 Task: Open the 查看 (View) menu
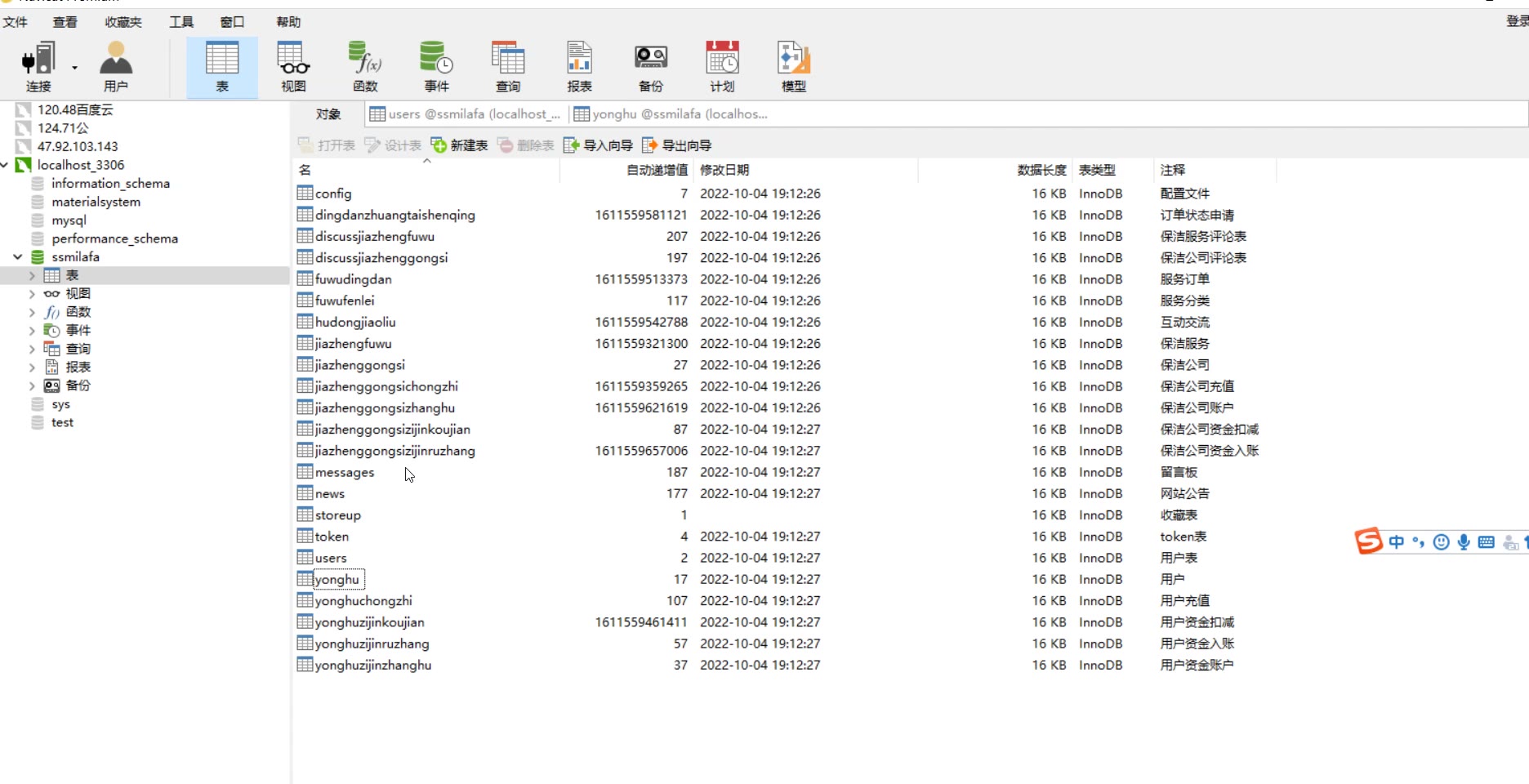point(65,22)
